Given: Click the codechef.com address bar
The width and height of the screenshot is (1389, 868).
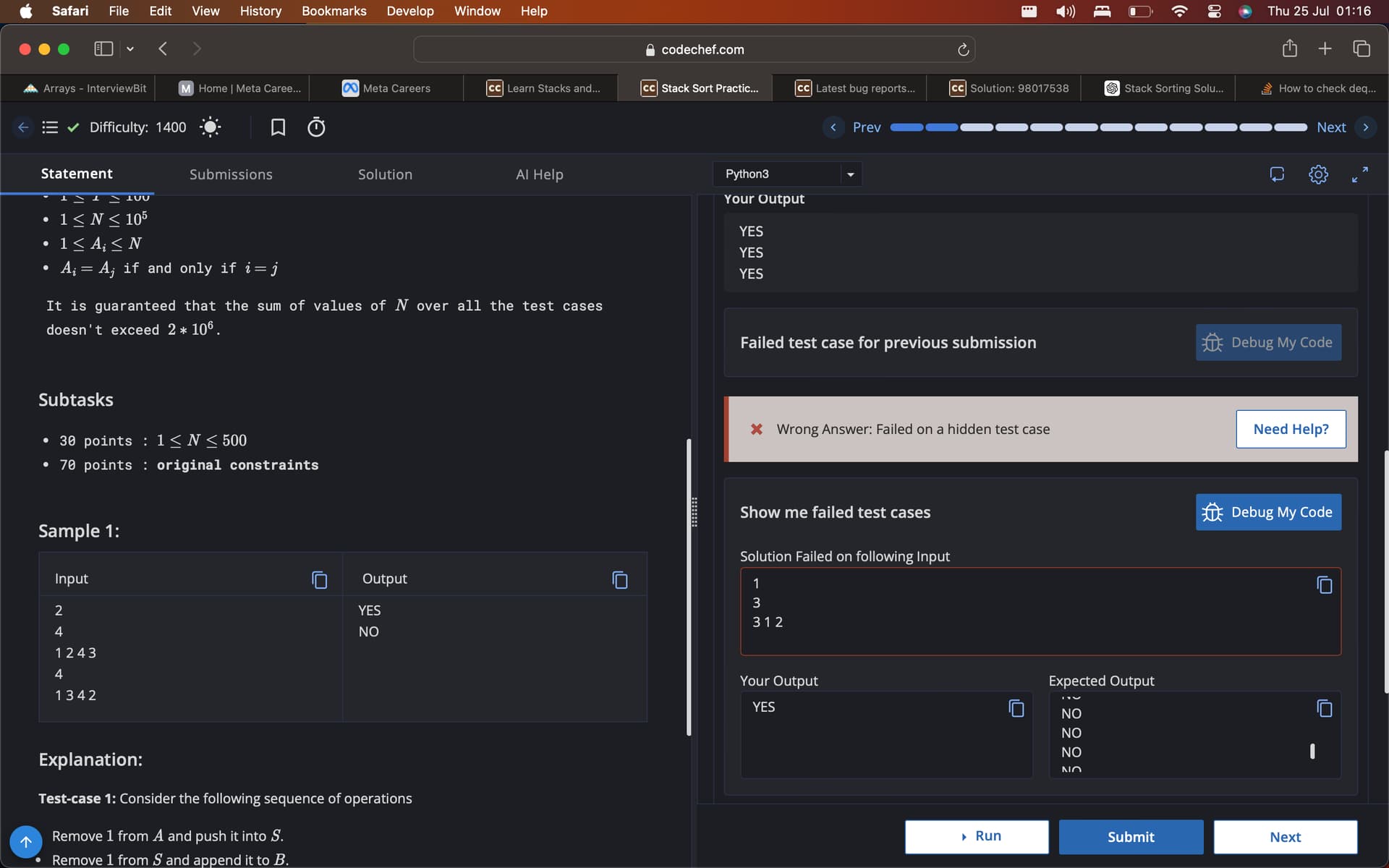Looking at the screenshot, I should pos(694,49).
